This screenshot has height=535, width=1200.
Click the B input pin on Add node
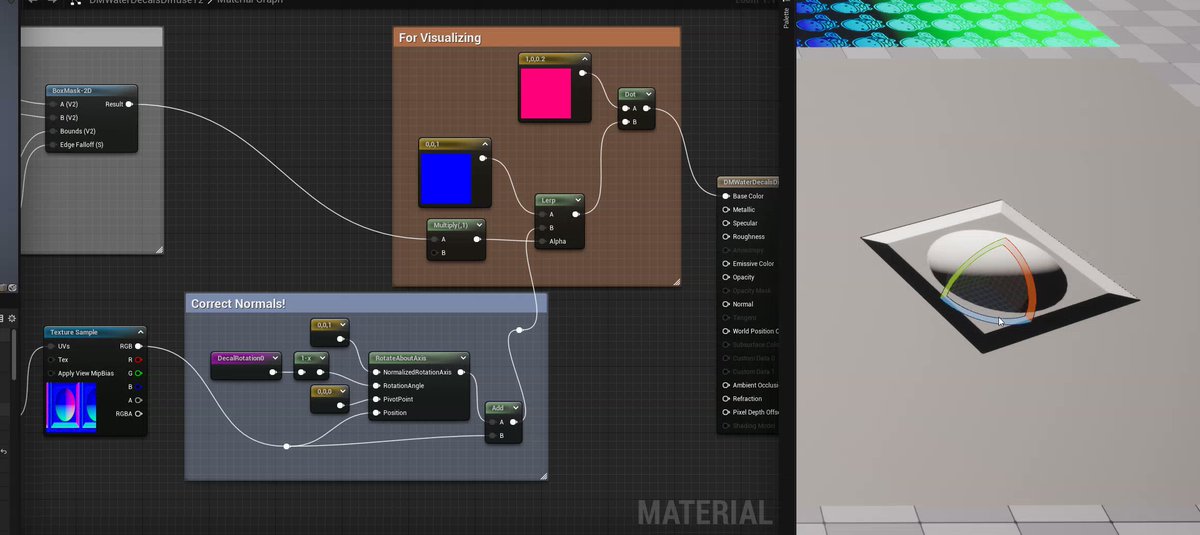[492, 435]
